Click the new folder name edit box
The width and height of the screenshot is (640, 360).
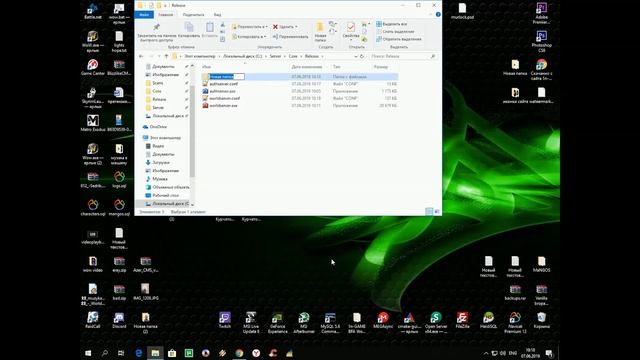pyautogui.click(x=227, y=77)
